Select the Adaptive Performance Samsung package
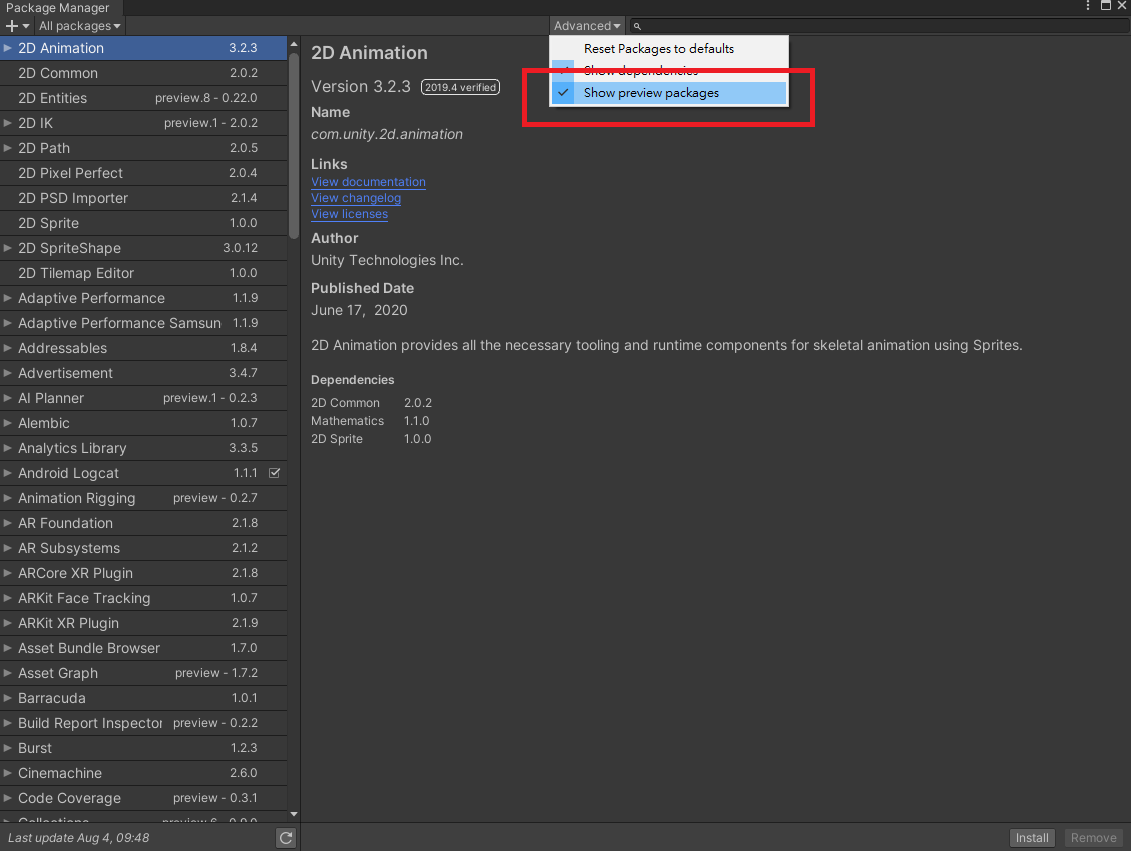1131x851 pixels. (144, 323)
